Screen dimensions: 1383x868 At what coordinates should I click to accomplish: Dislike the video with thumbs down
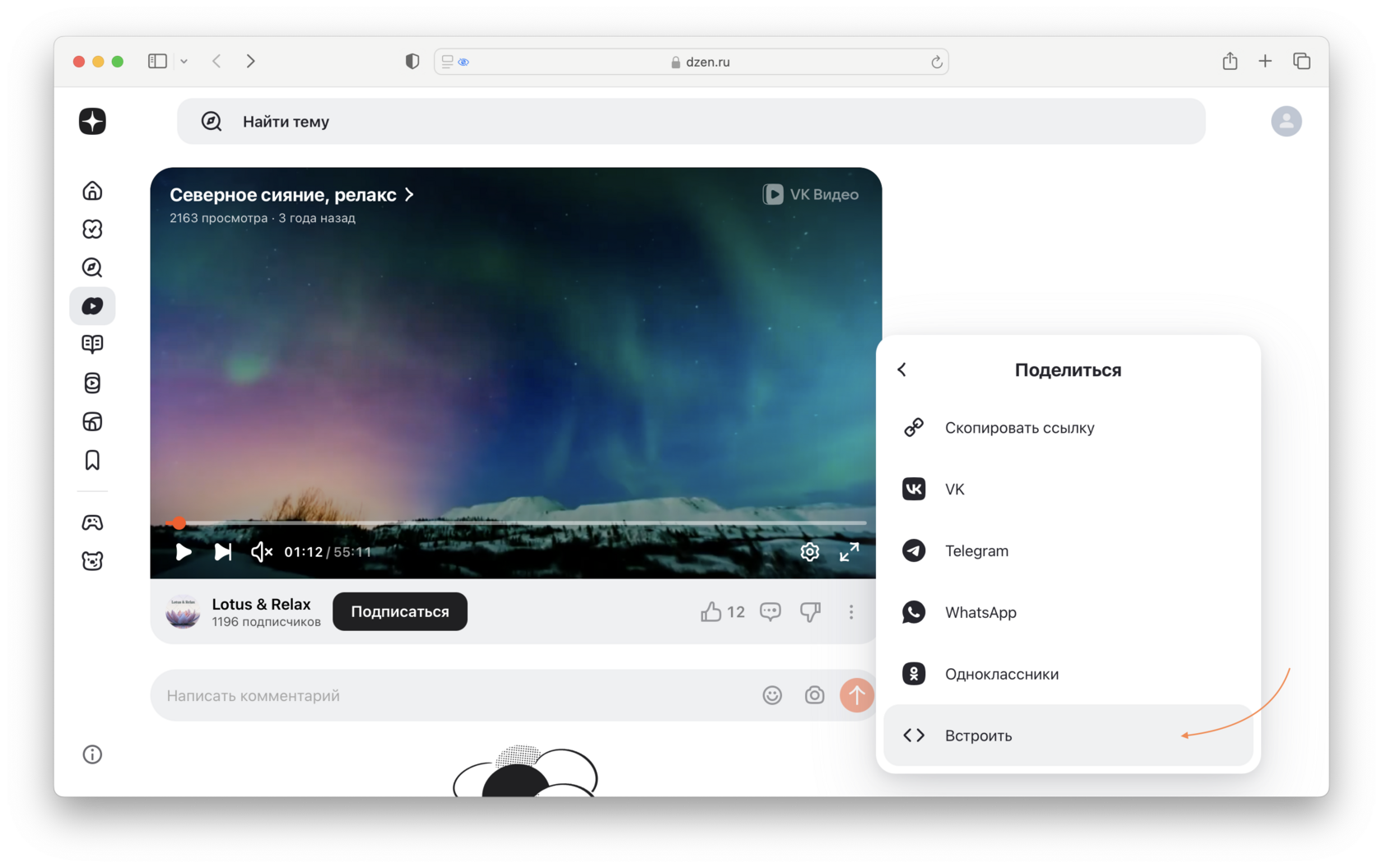point(810,611)
